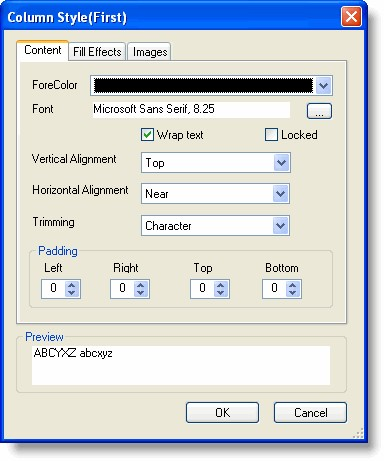The width and height of the screenshot is (384, 461).
Task: Increase the Bottom padding value
Action: (x=293, y=285)
